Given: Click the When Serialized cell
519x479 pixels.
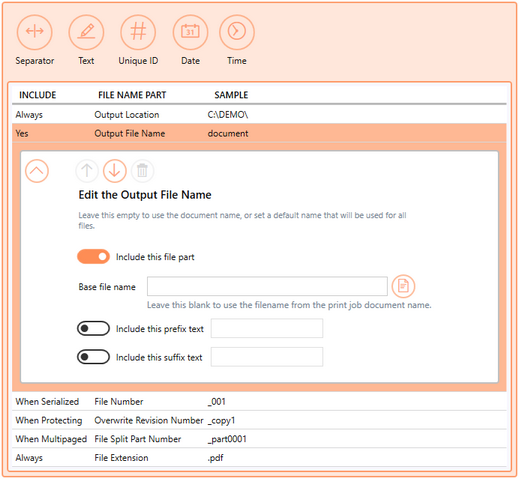Looking at the screenshot, I should pos(47,401).
